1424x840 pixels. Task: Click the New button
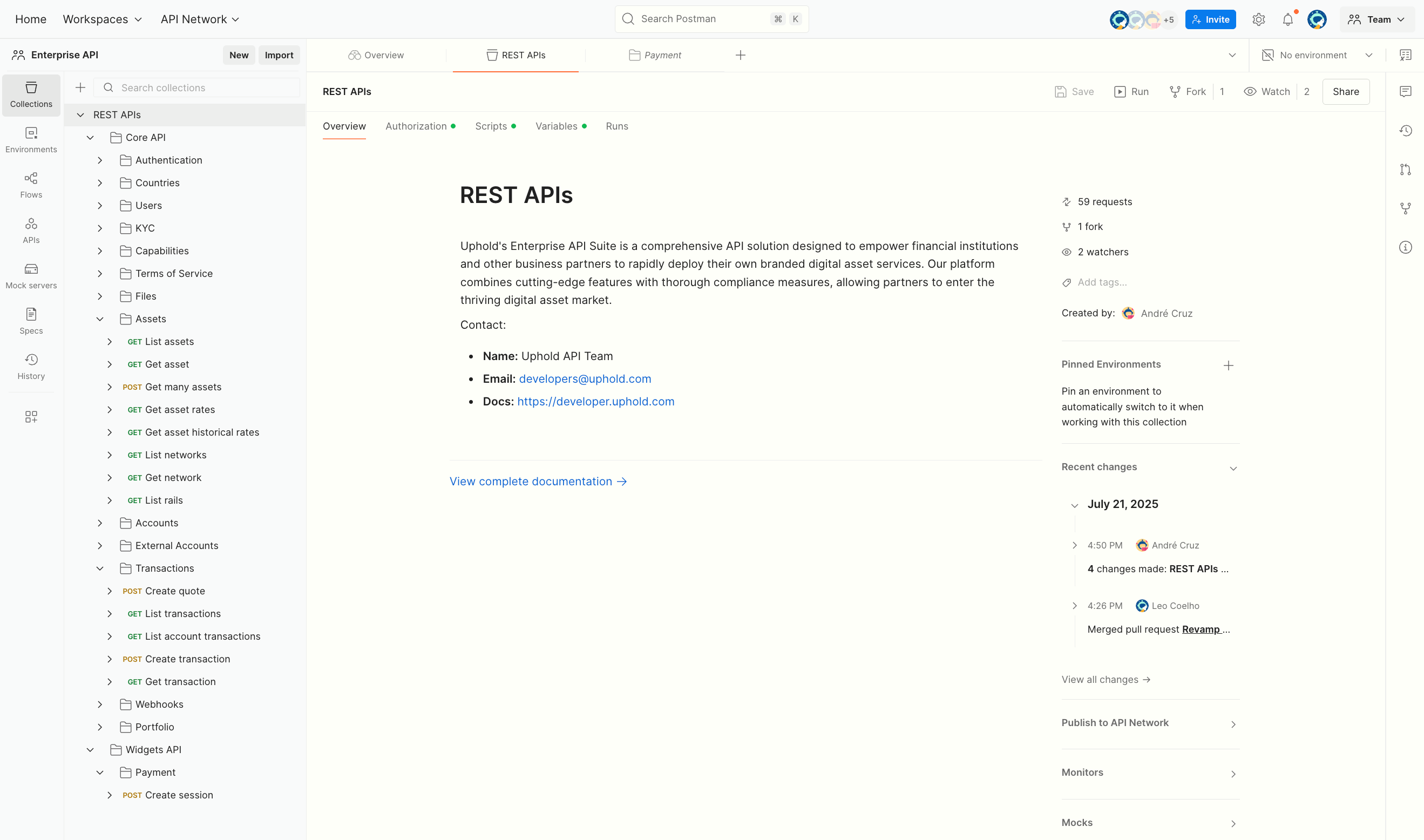(239, 55)
